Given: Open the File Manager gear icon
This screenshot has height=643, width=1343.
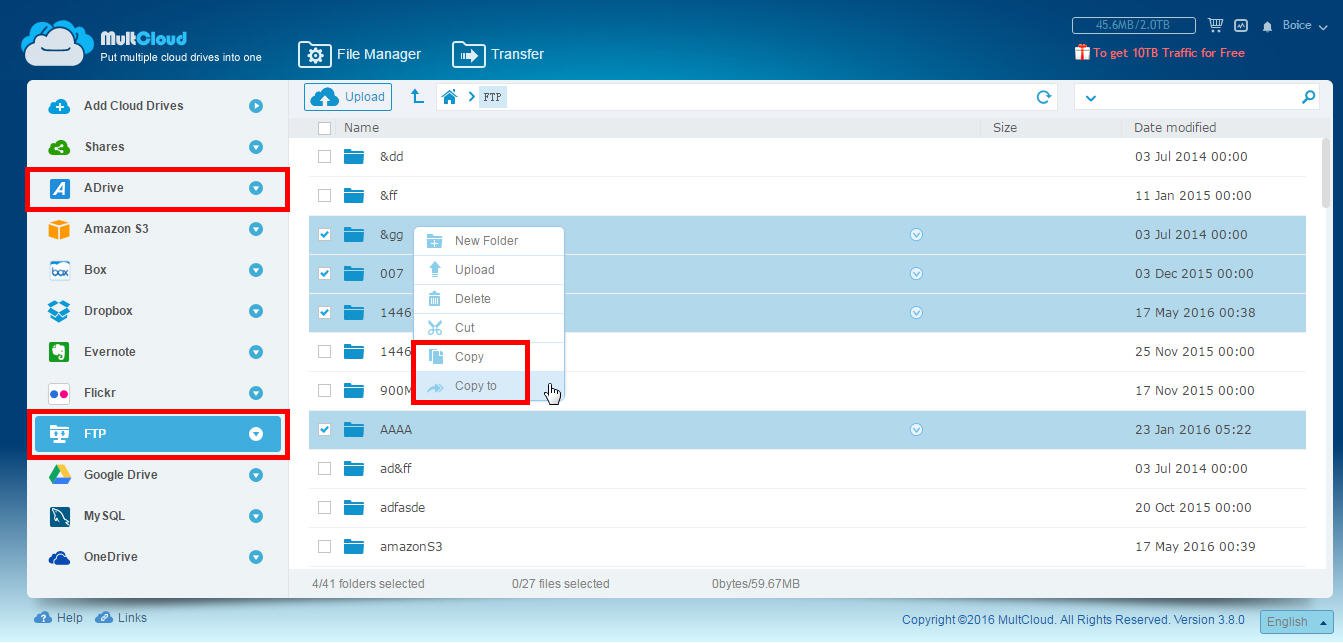Looking at the screenshot, I should (x=315, y=54).
